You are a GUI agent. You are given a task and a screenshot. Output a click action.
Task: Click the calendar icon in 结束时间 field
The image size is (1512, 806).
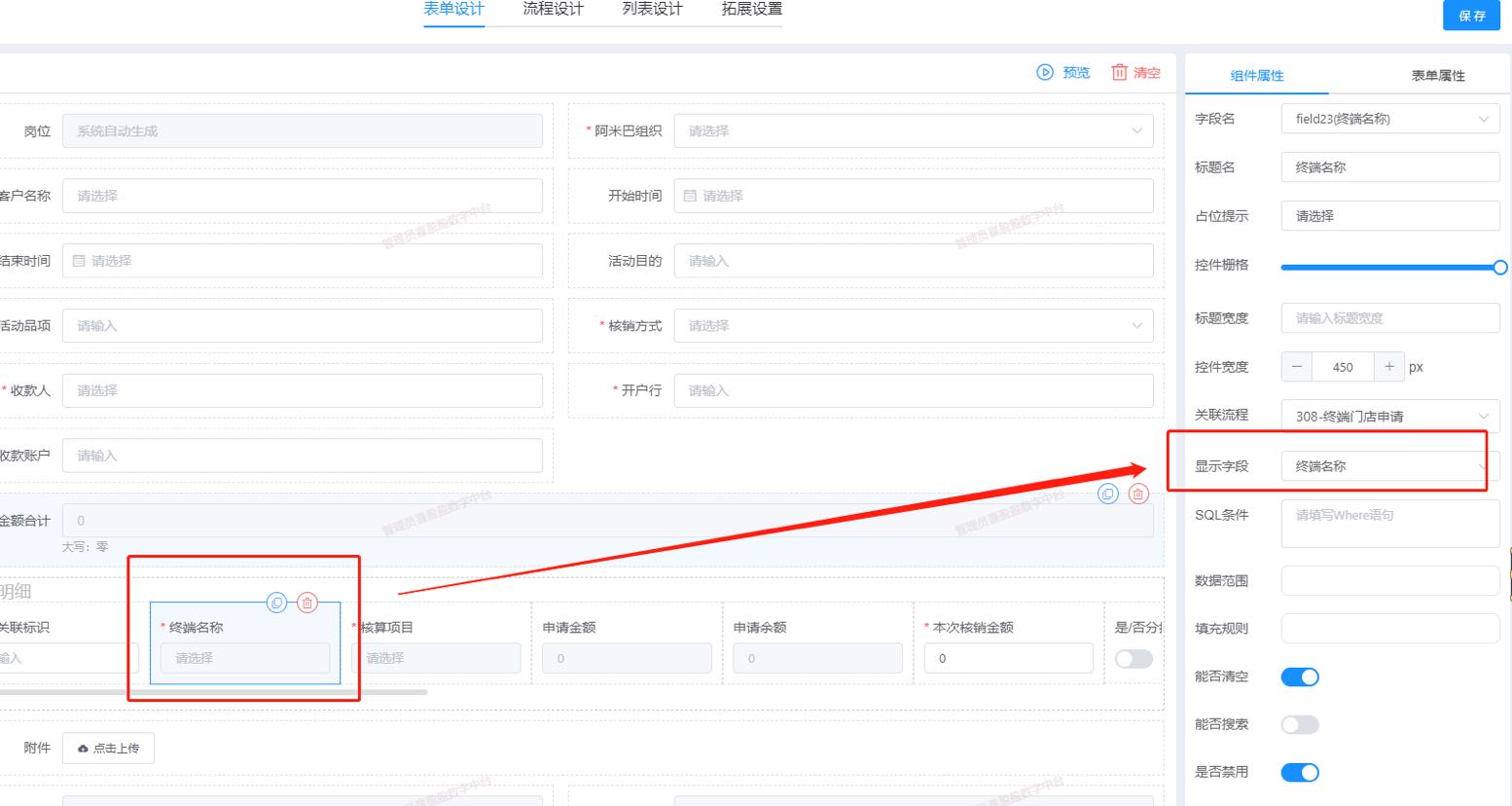[x=78, y=260]
